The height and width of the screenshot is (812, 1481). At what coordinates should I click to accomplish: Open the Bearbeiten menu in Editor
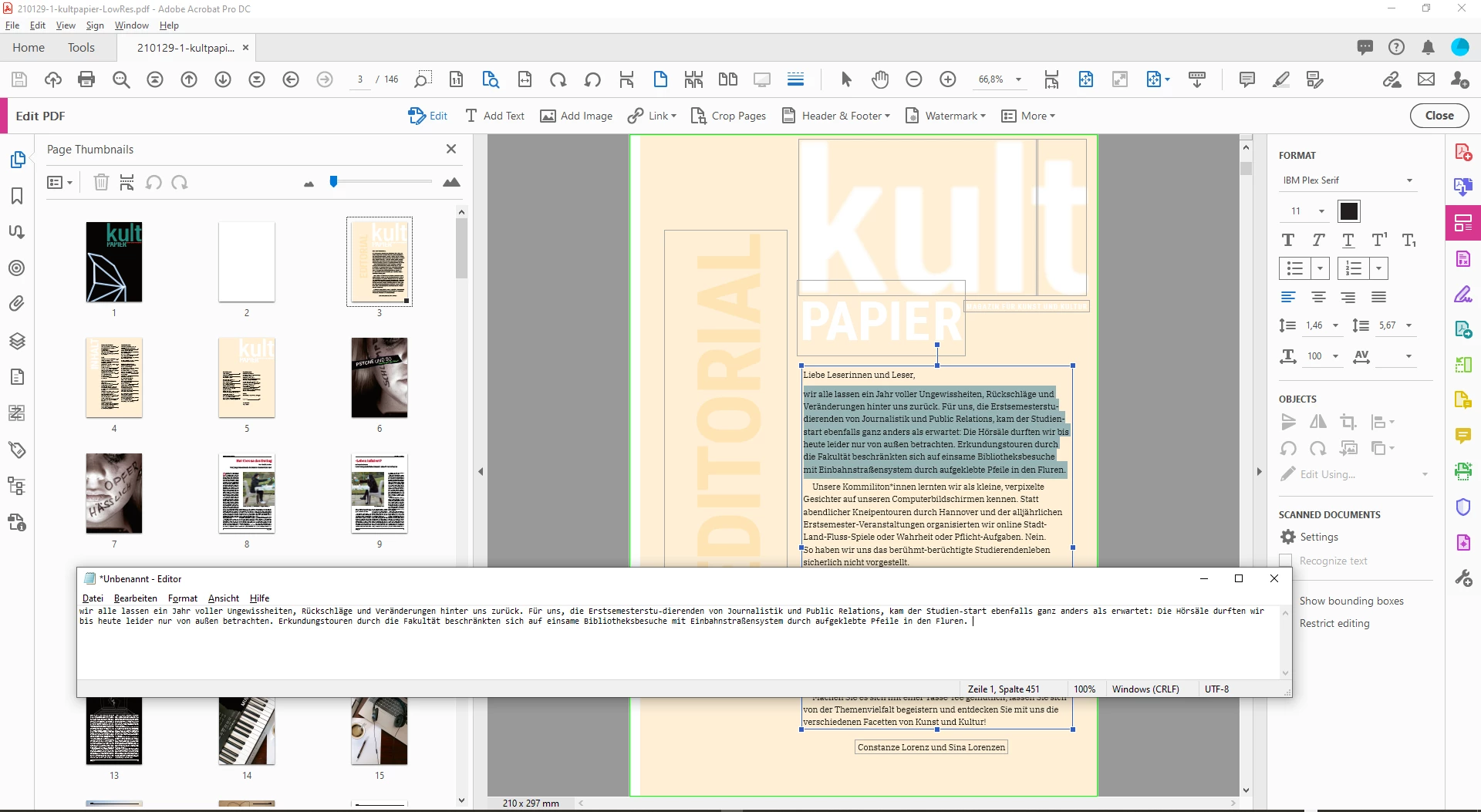coord(135,598)
